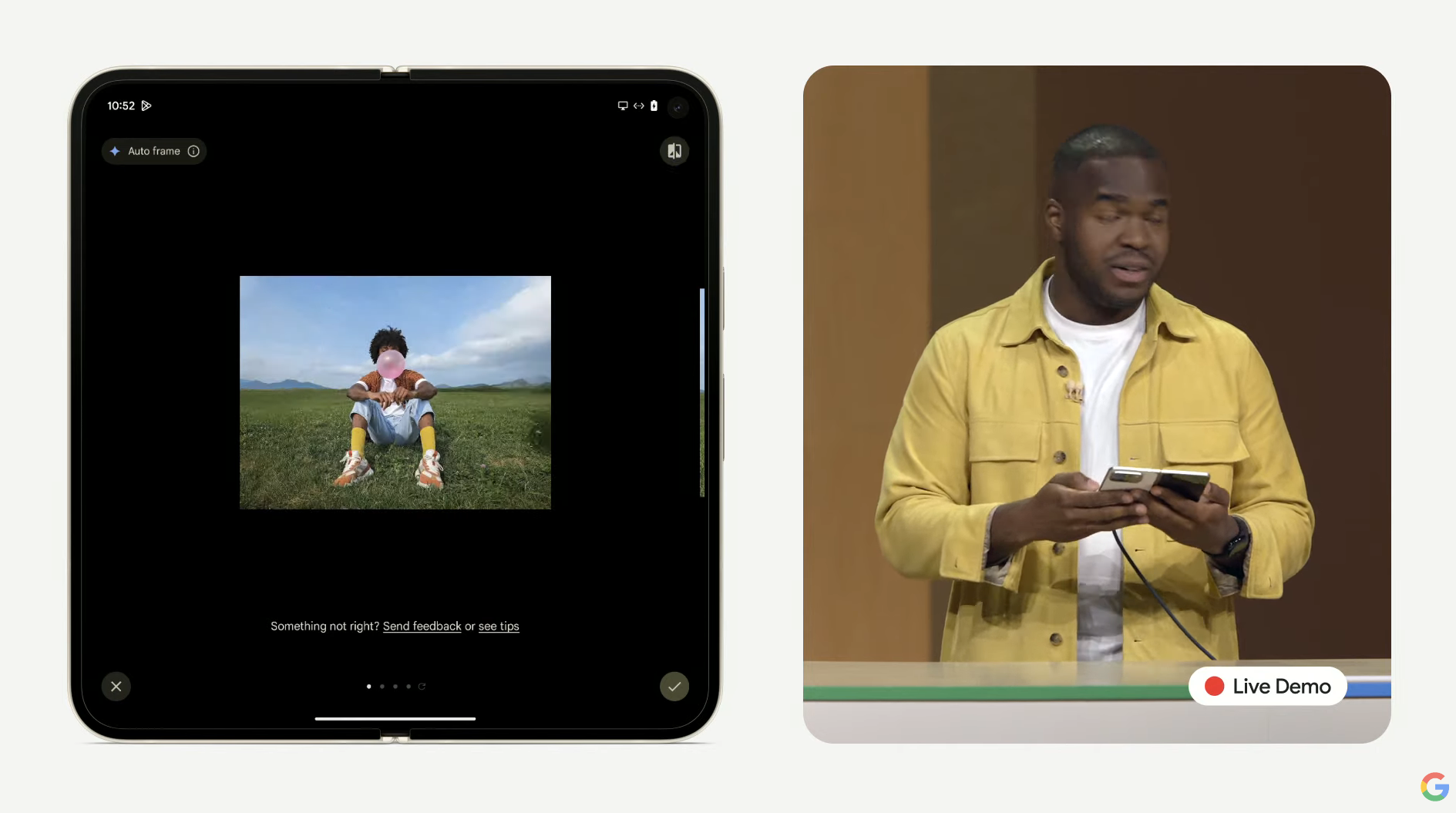Screen dimensions: 1456x813
Task: Tap the next photo sliver at right edge
Action: click(x=701, y=392)
